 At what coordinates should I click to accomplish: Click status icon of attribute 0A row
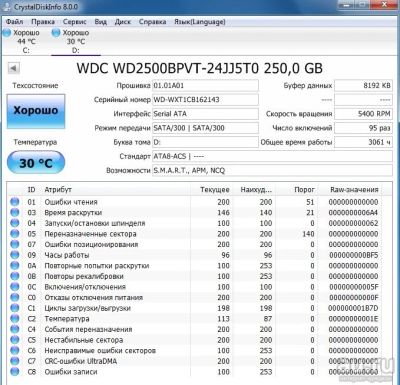(x=15, y=266)
